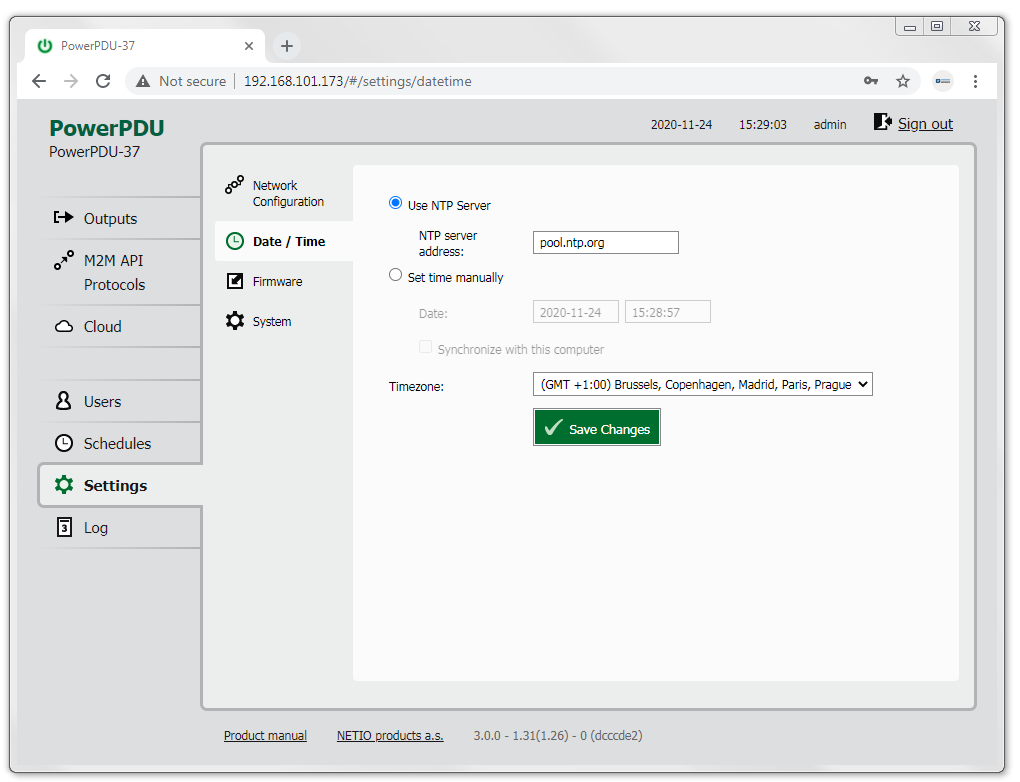Click the M2M API Protocols icon
1020x782 pixels.
pyautogui.click(x=64, y=261)
